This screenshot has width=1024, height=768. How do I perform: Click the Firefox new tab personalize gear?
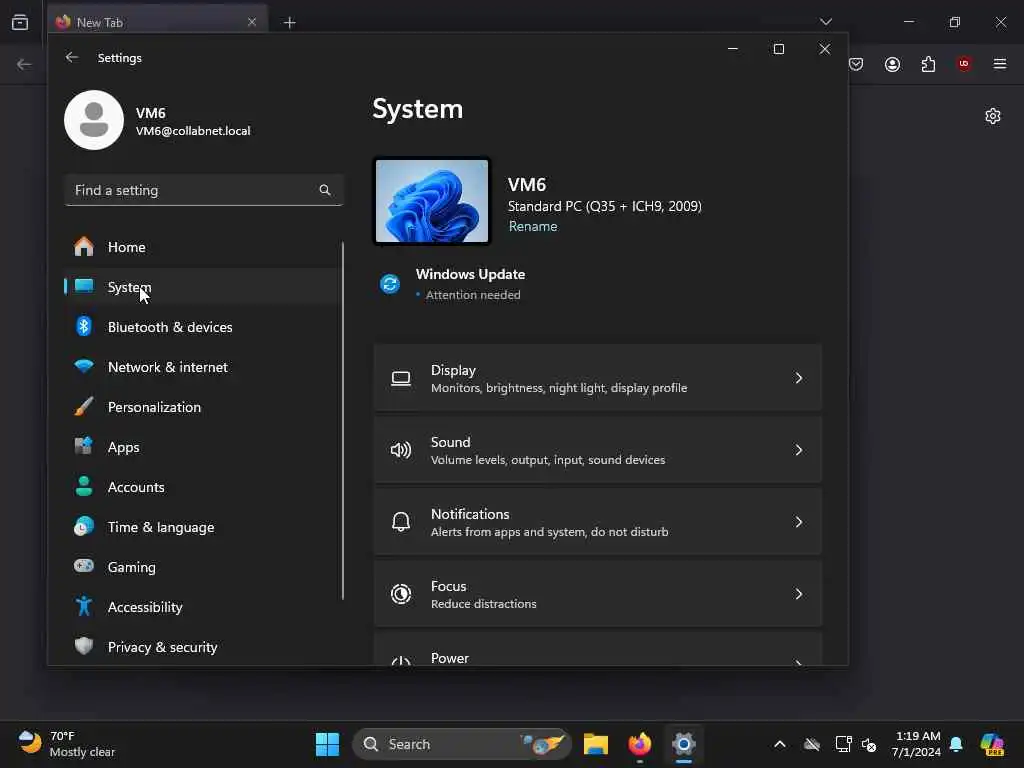coord(993,116)
